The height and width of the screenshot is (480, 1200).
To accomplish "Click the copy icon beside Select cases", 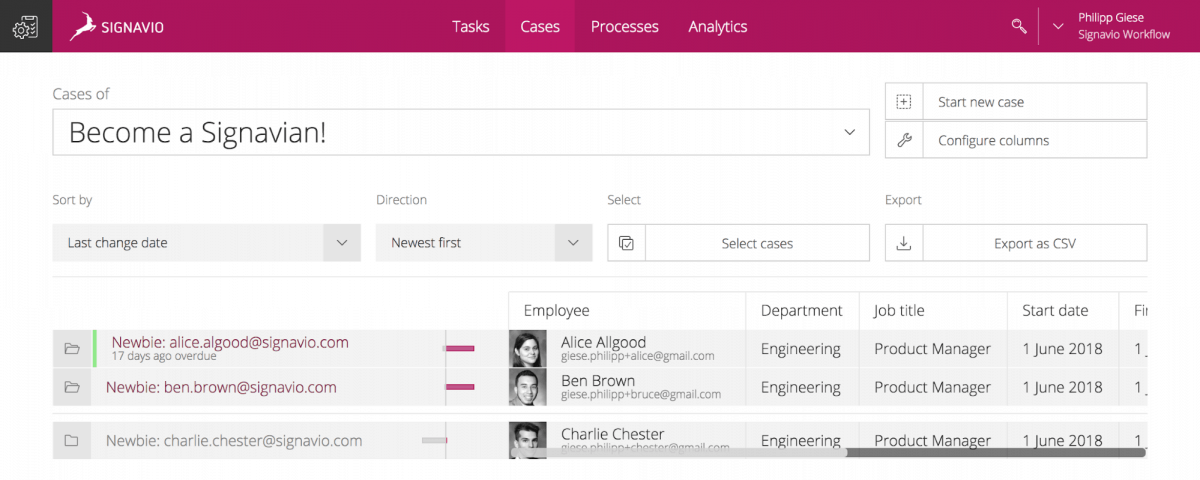I will point(626,243).
